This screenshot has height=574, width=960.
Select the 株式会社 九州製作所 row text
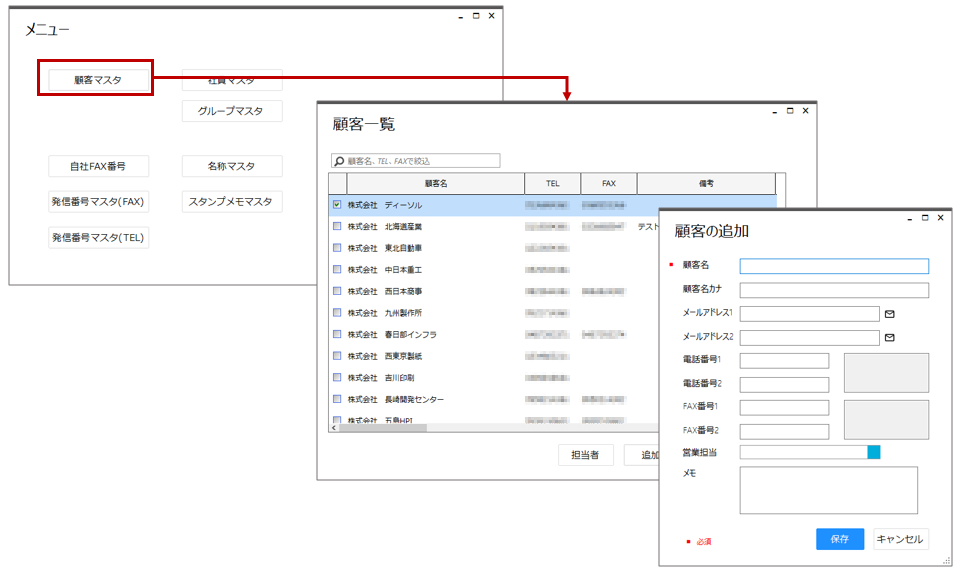coord(384,313)
